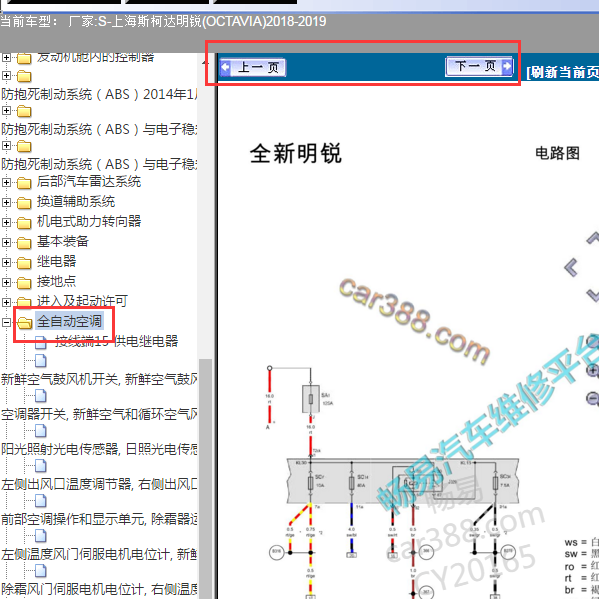599x599 pixels.
Task: Expand the 后部汽车雷达系统 tree node
Action: [6, 182]
